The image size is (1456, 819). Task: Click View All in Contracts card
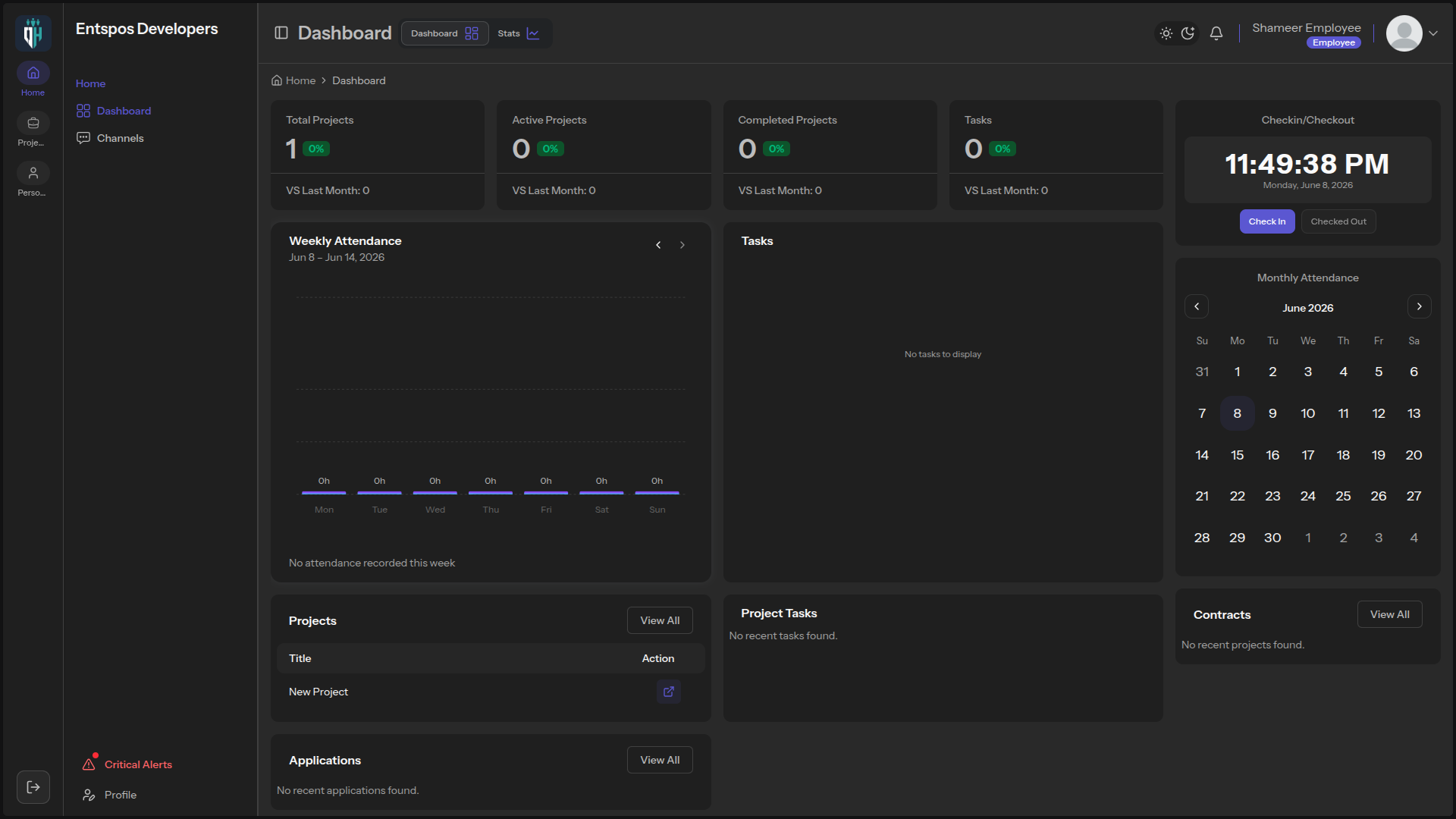pos(1389,614)
